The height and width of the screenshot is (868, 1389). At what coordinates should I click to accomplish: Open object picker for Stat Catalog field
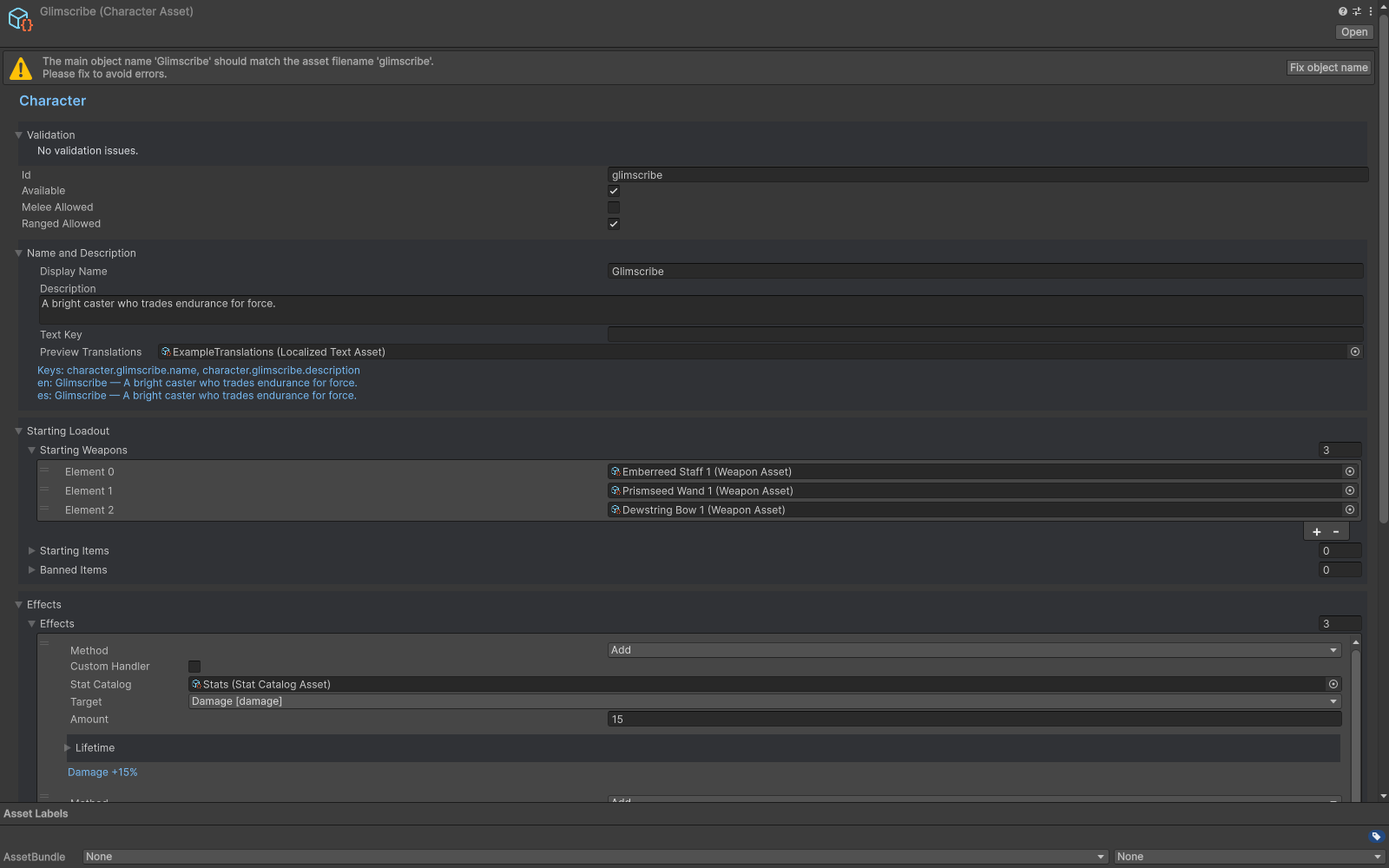1333,684
